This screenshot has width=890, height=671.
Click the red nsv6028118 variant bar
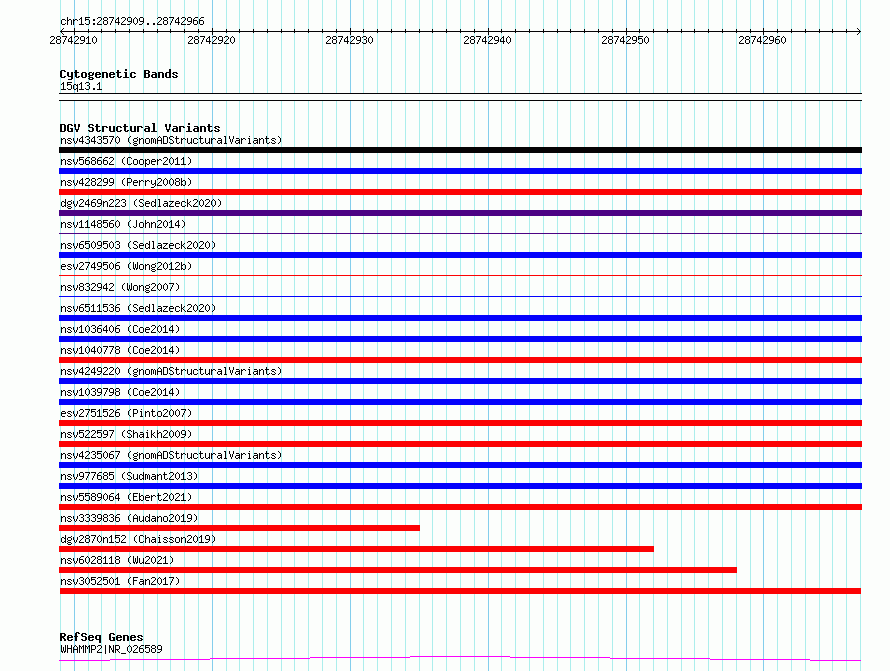point(398,570)
